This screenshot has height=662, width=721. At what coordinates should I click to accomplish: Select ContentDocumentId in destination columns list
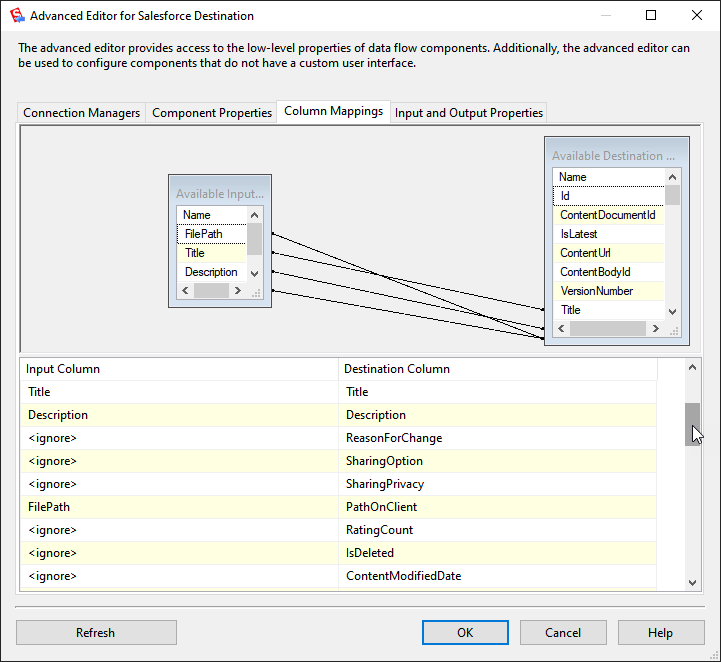pos(607,215)
